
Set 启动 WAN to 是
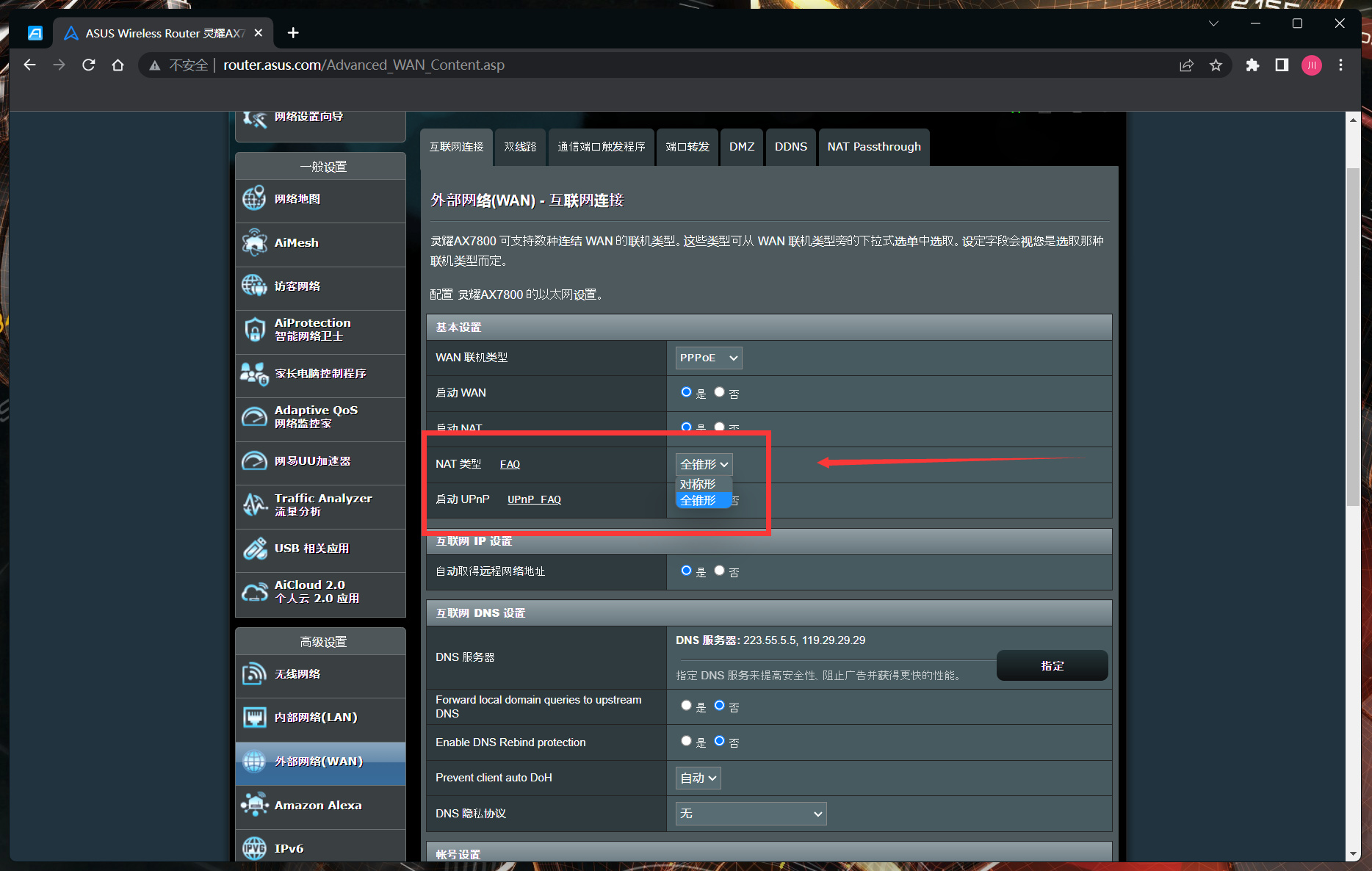click(686, 392)
